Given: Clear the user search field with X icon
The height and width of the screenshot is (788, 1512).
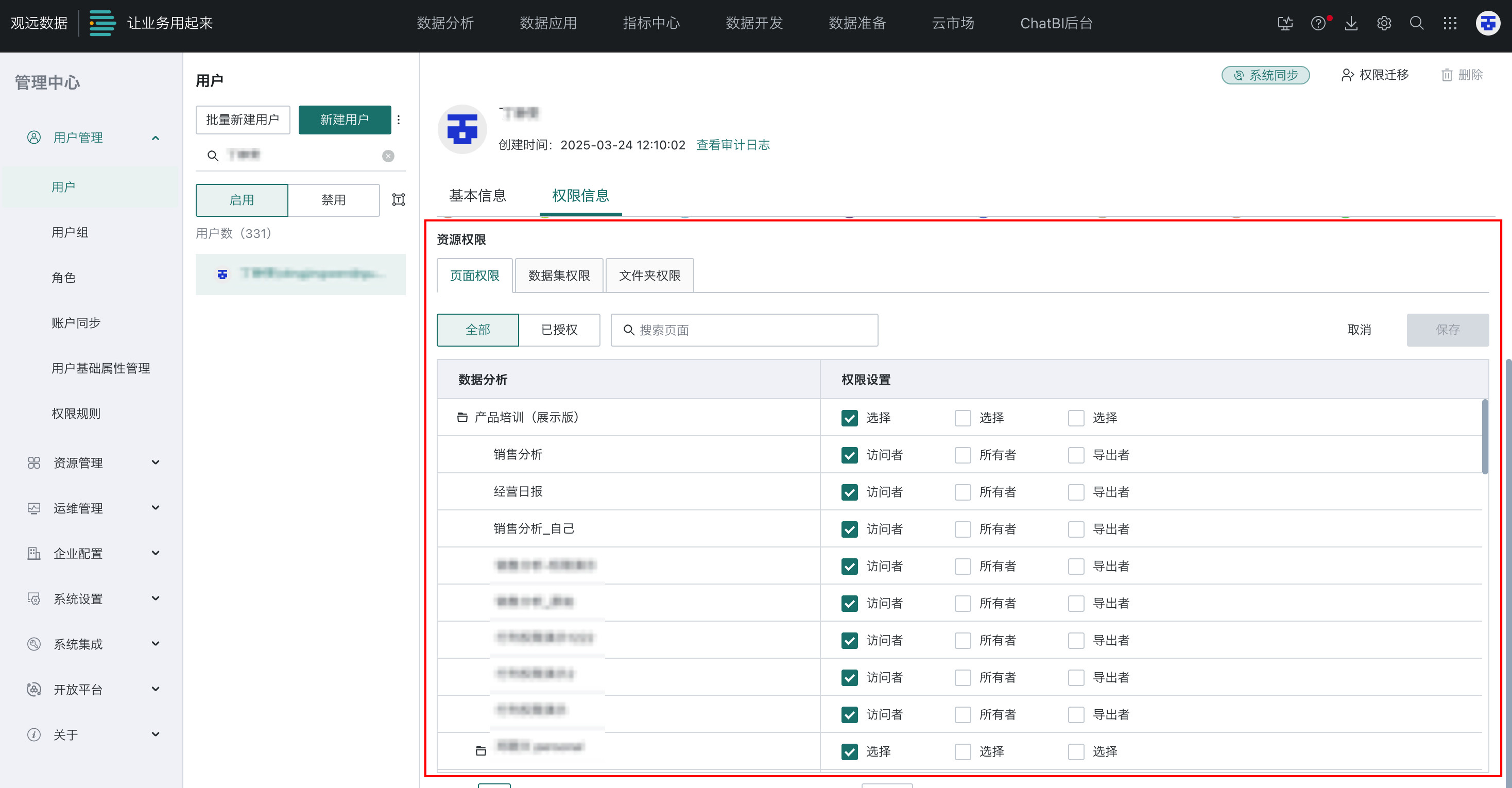Looking at the screenshot, I should 388,156.
